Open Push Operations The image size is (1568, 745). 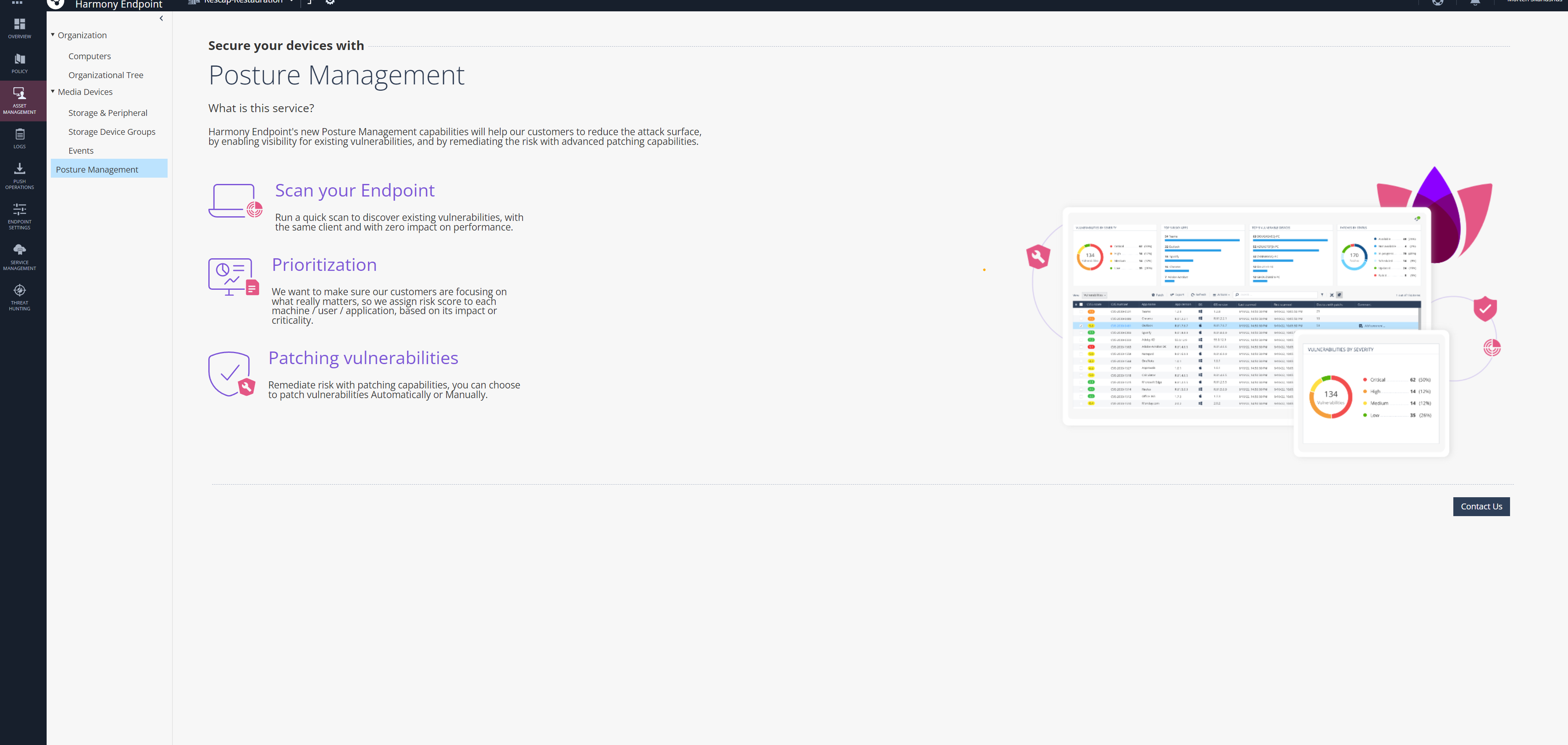pyautogui.click(x=19, y=175)
